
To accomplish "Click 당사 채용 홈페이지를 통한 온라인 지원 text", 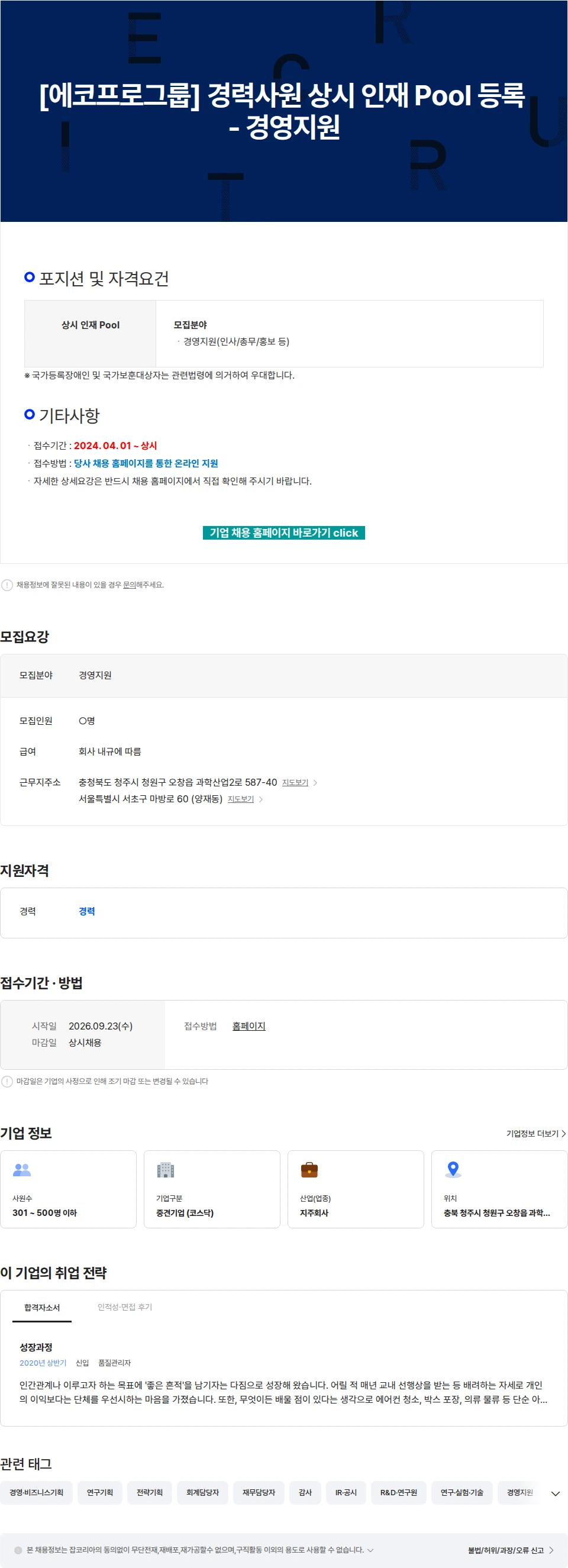I will (x=146, y=463).
